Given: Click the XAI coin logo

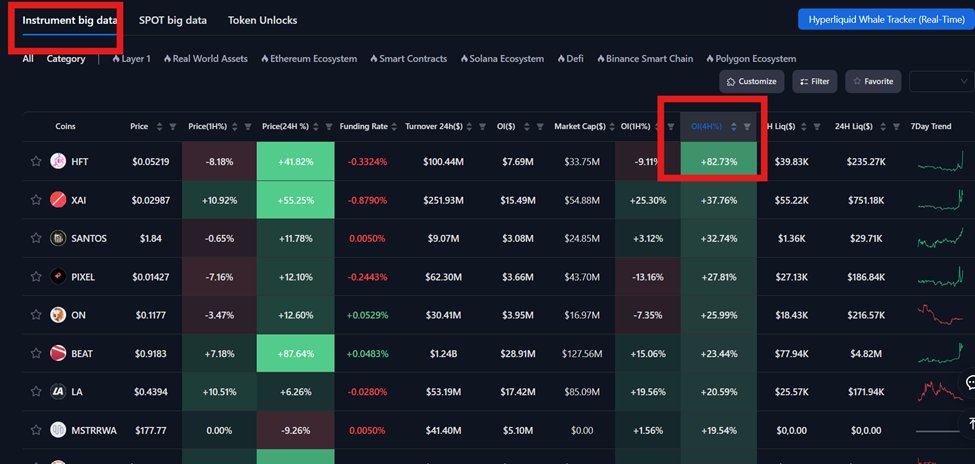Looking at the screenshot, I should click(58, 200).
